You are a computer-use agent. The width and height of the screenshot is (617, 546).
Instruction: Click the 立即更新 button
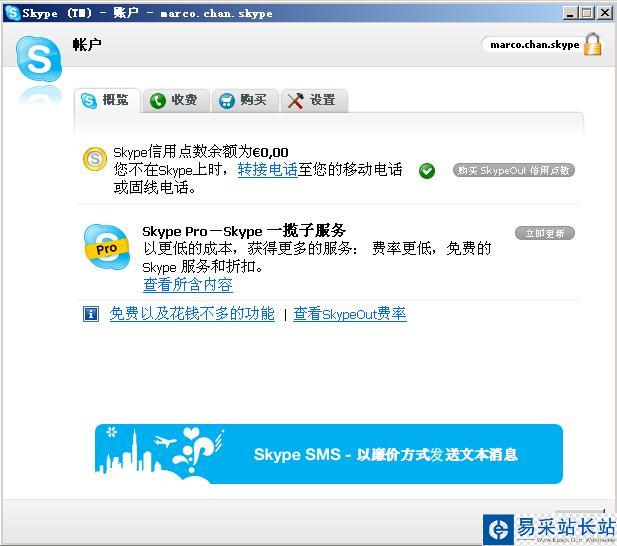[545, 233]
